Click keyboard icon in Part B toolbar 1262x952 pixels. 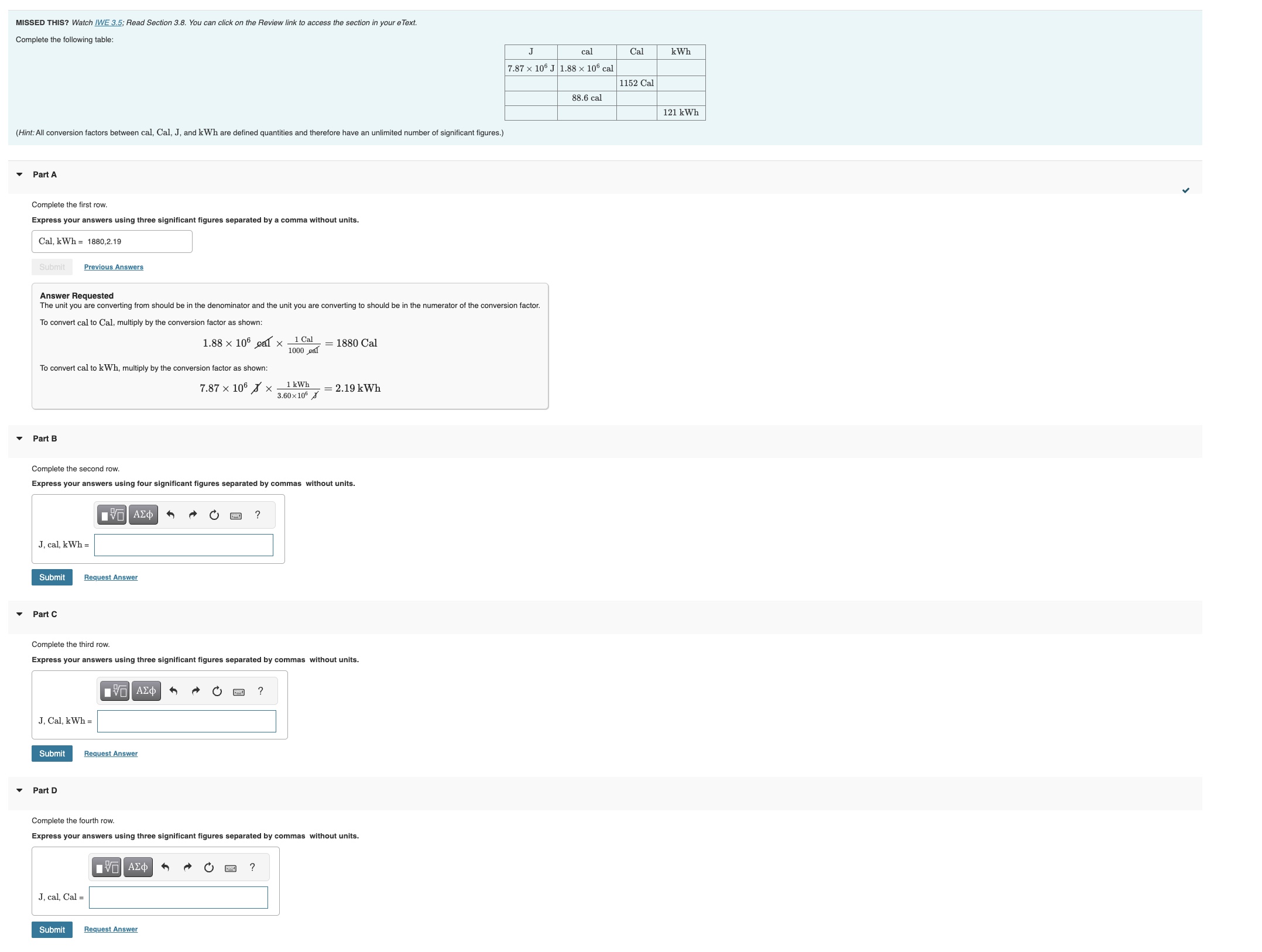point(236,515)
